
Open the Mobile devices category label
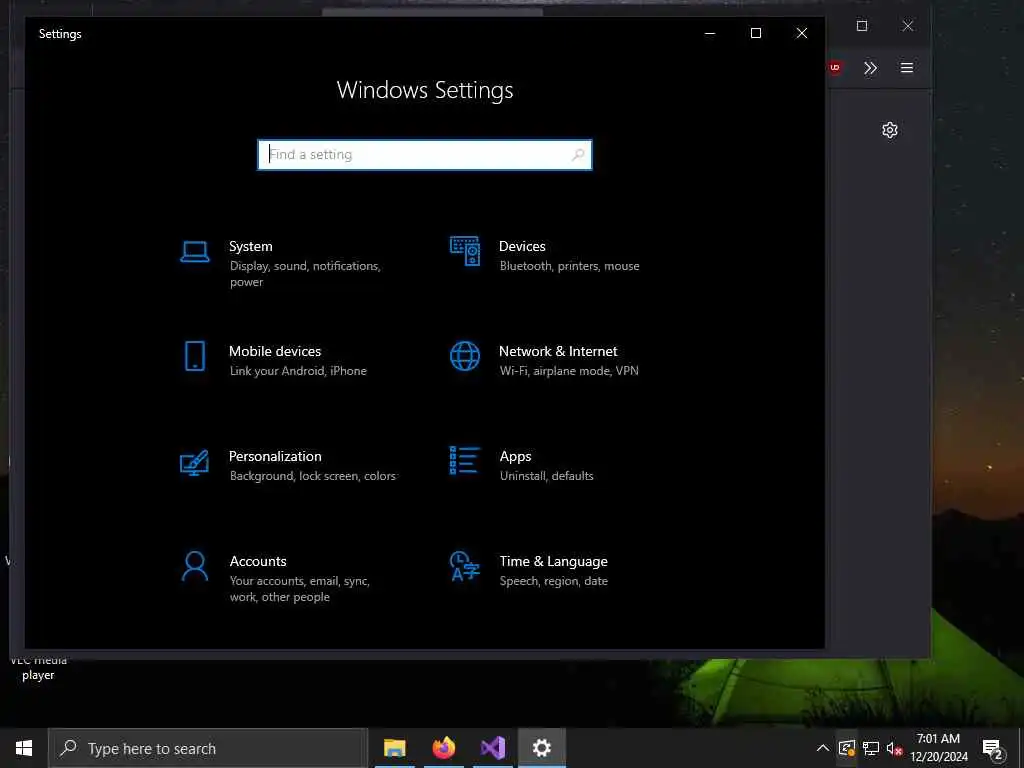click(275, 351)
